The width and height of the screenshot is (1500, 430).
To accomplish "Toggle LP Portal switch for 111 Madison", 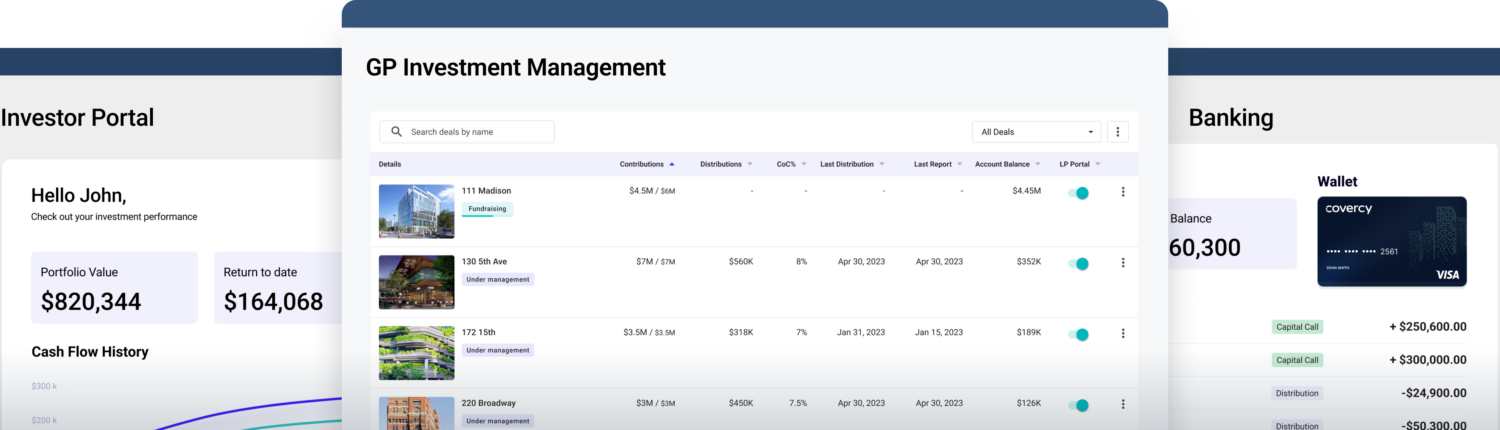I will 1078,193.
